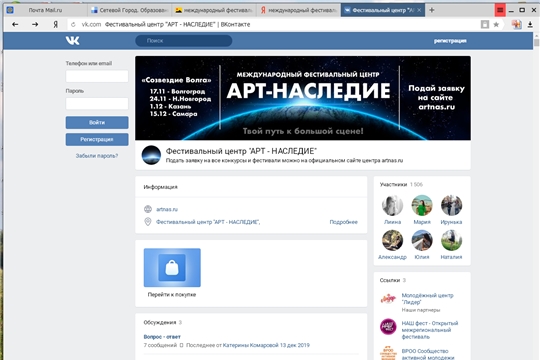540x360 pixels.
Task: Click the Телефон или email field
Action: tap(97, 76)
